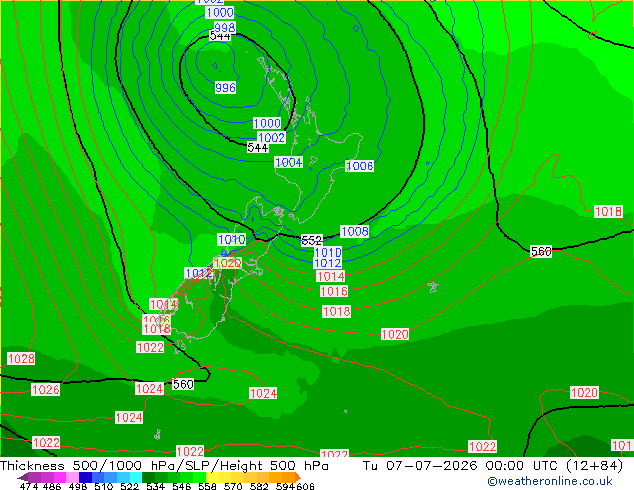Click the 1000 label above 998
The width and height of the screenshot is (634, 490).
coord(220,13)
